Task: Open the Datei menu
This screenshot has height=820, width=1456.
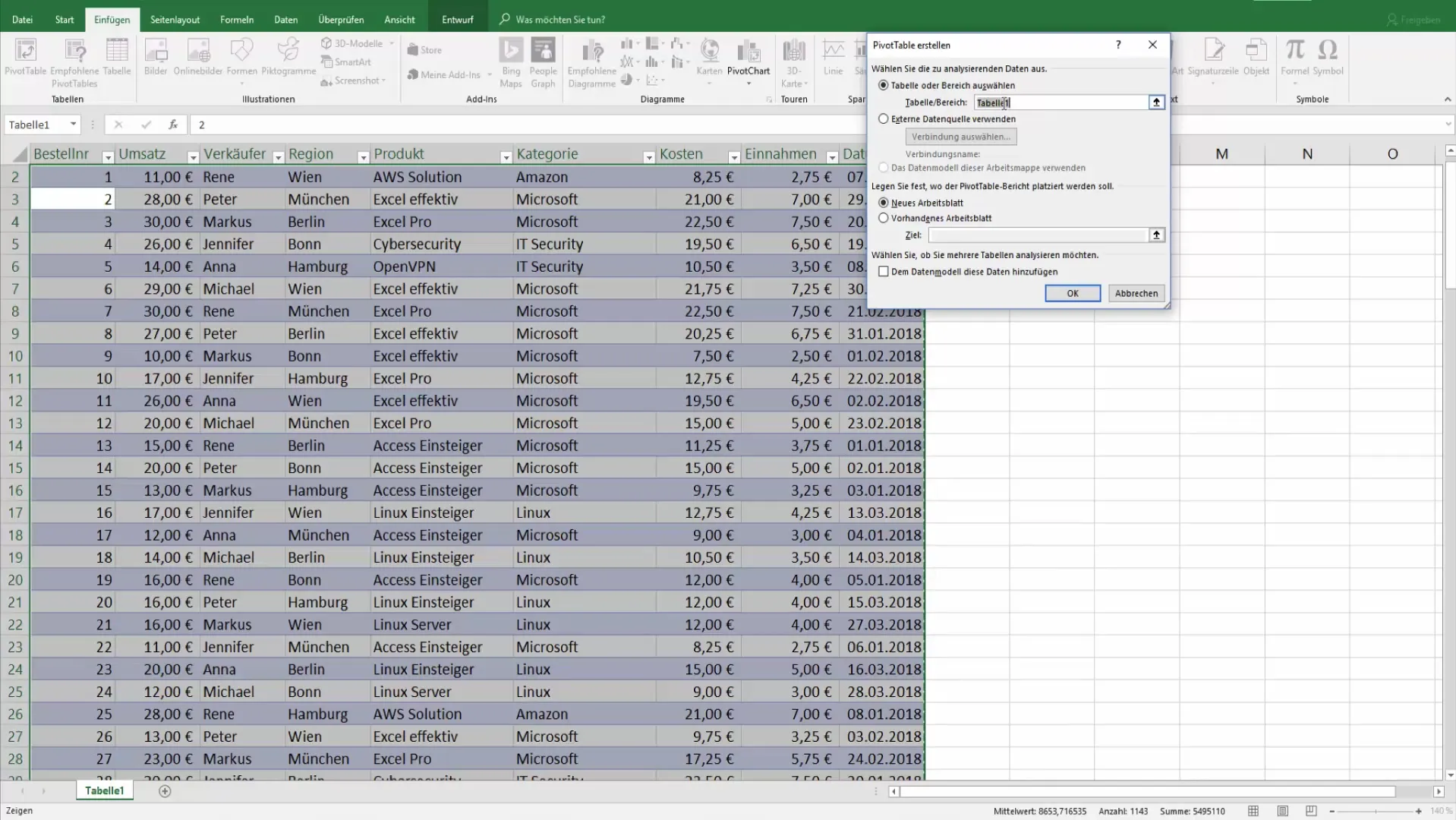Action: point(22,20)
